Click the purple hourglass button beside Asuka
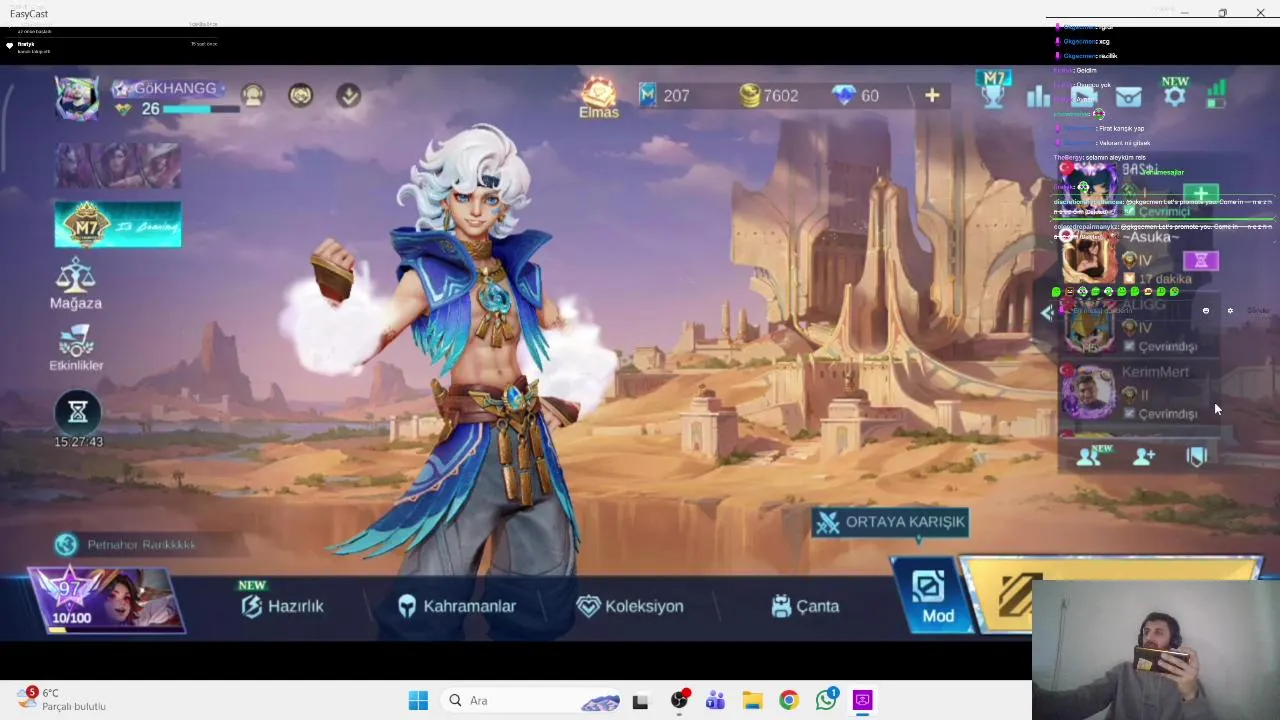 [x=1201, y=260]
